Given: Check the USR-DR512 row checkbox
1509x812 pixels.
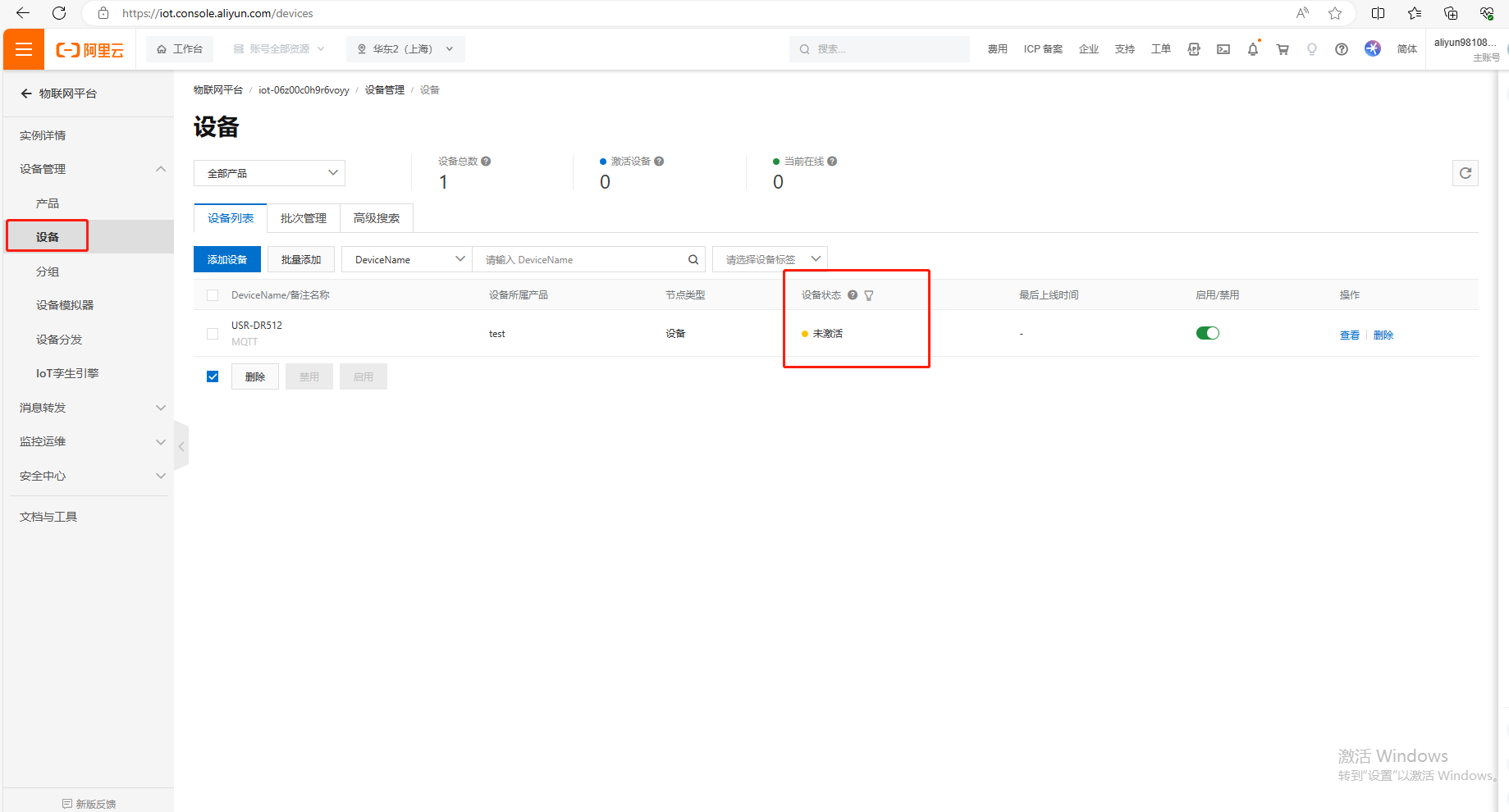Looking at the screenshot, I should click(213, 334).
